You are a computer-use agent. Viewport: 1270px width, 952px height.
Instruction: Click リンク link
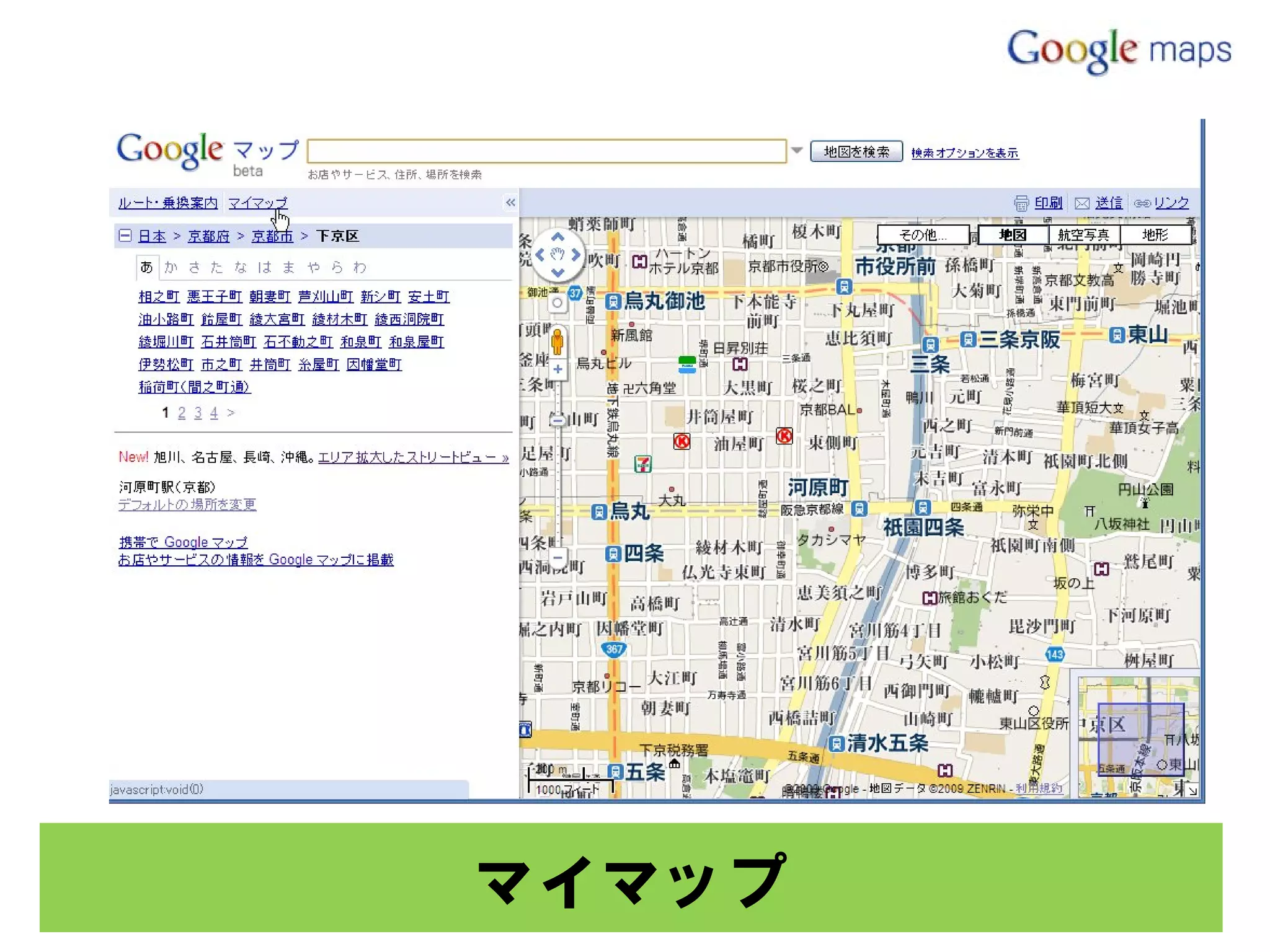tap(1171, 203)
